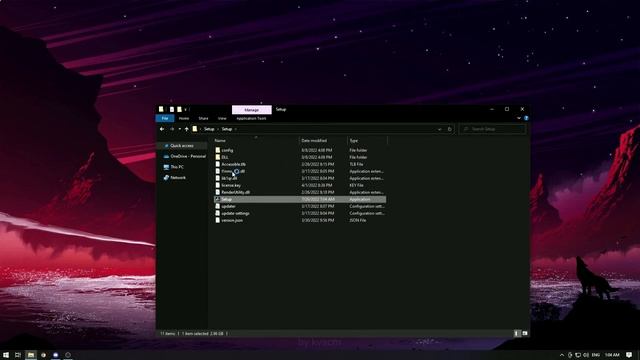Screen dimensions: 640x360
Task: Click status bar text '1 item selected'
Action: click(195, 333)
